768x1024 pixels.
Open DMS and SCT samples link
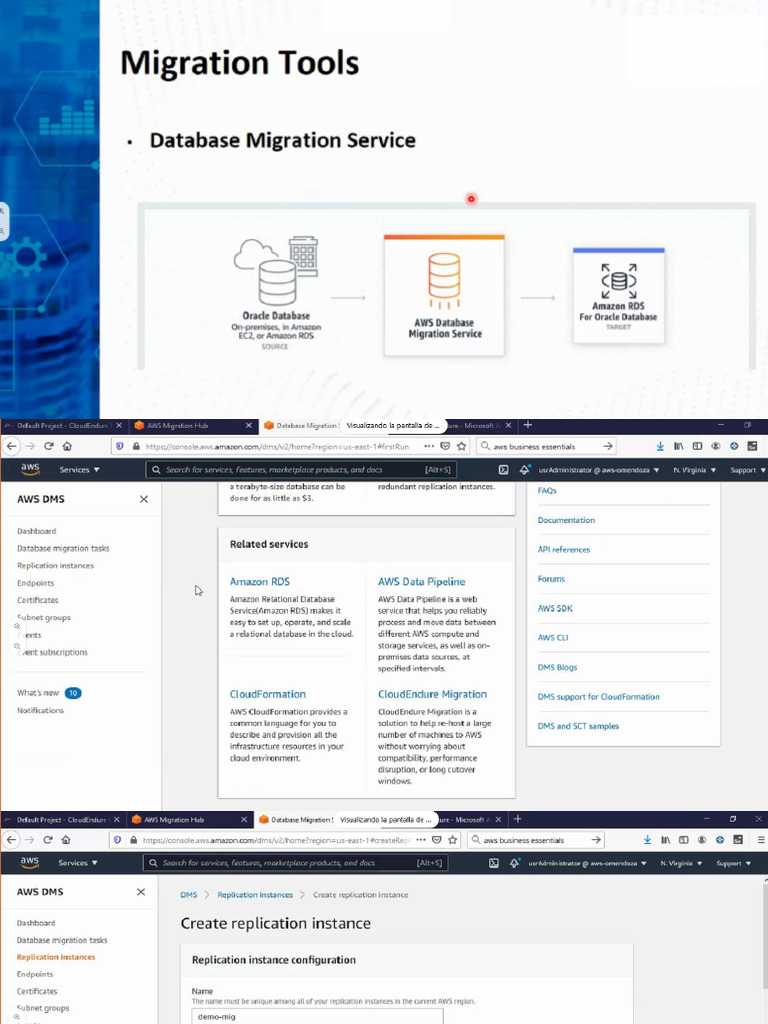pos(578,726)
